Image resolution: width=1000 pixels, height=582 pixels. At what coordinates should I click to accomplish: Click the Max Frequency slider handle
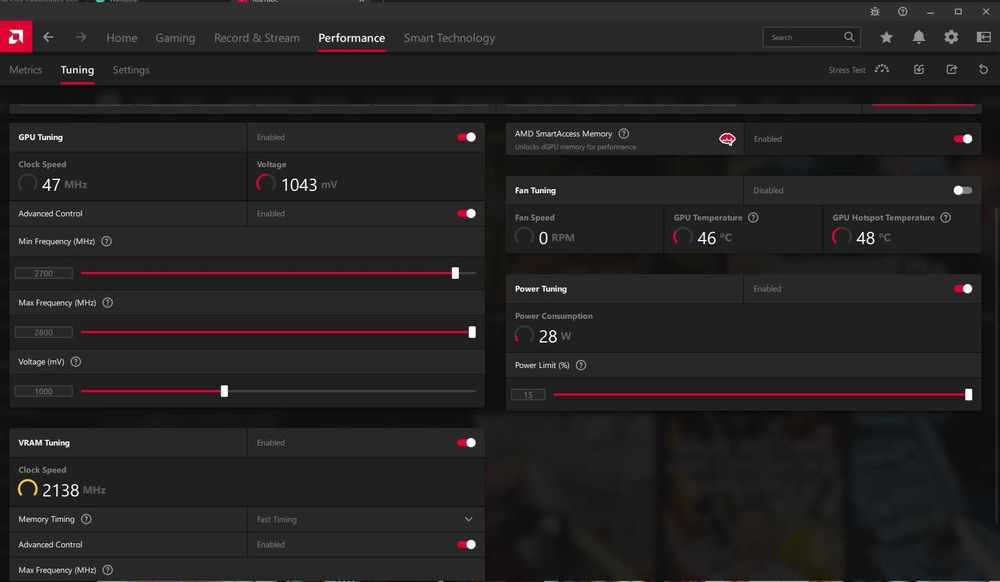click(x=472, y=332)
